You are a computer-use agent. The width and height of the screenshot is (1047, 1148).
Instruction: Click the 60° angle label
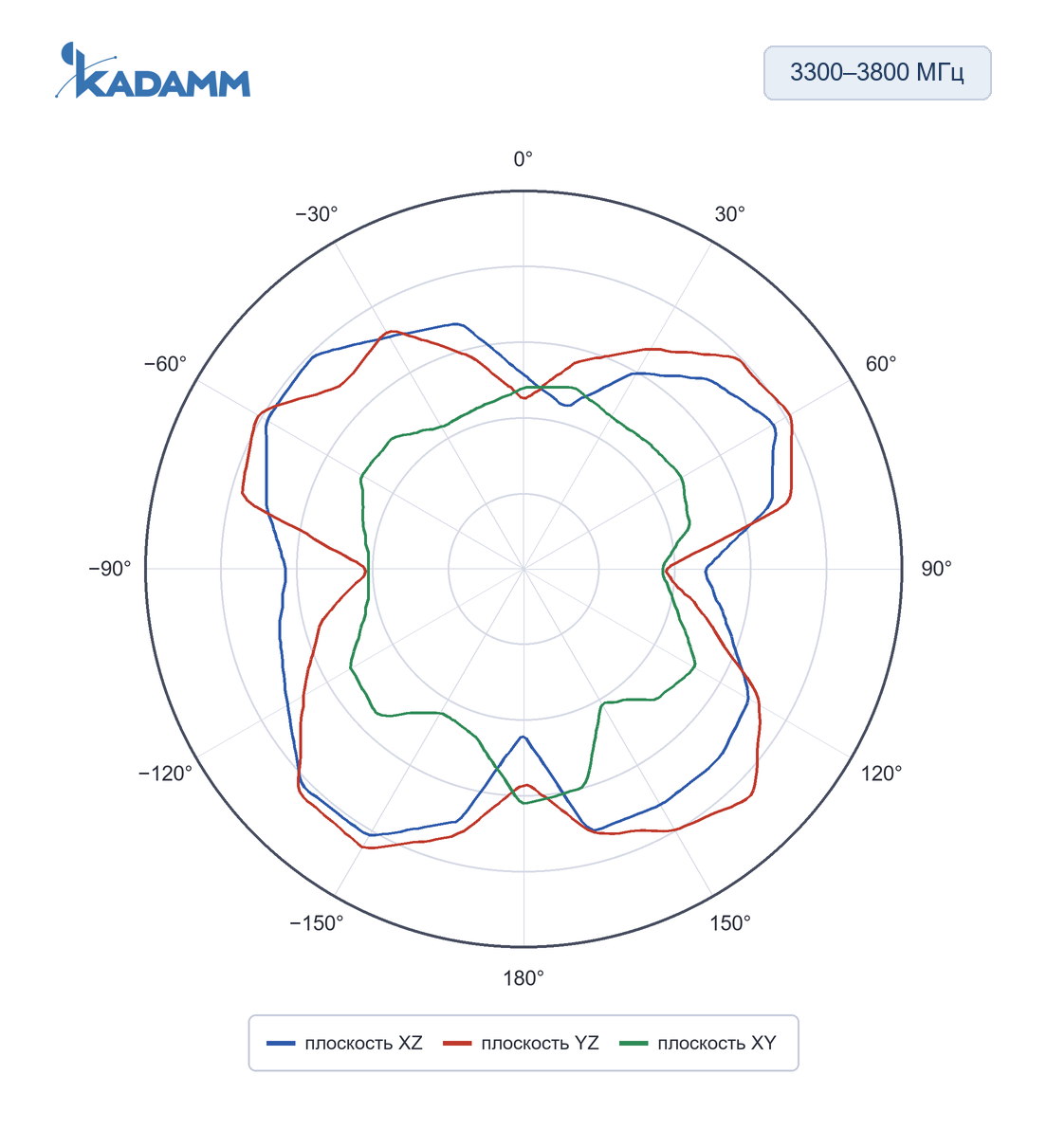coord(881,364)
